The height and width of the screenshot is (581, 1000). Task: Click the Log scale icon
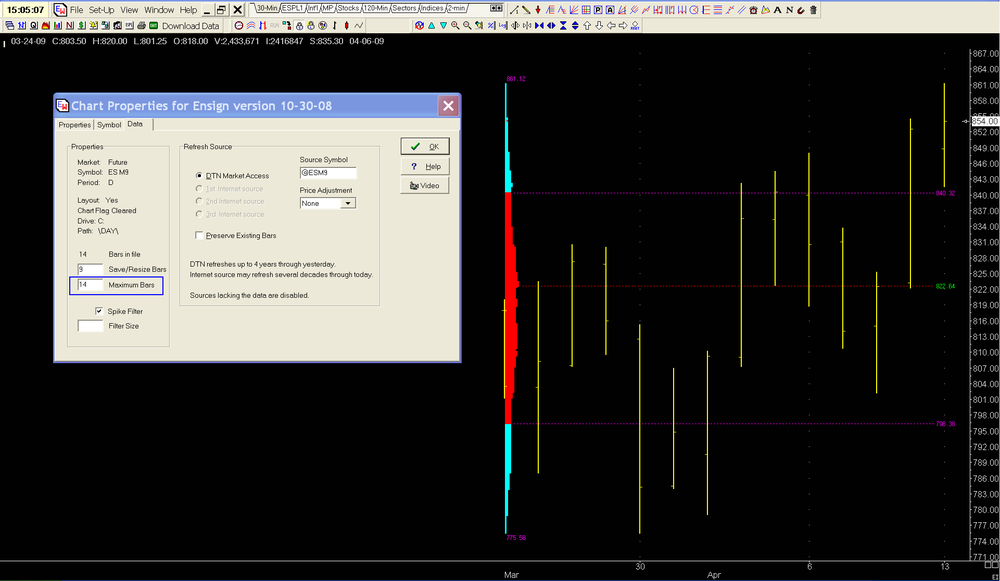click(503, 26)
